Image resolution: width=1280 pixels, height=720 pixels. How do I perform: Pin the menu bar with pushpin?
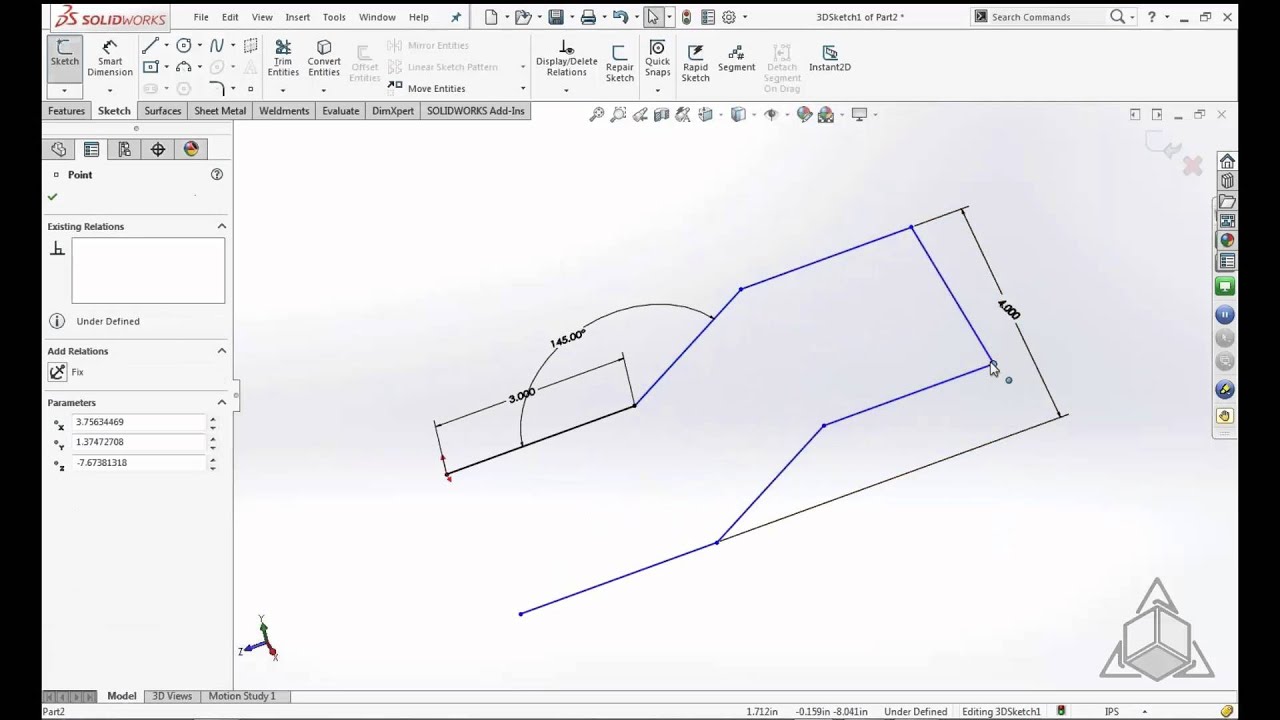(456, 17)
